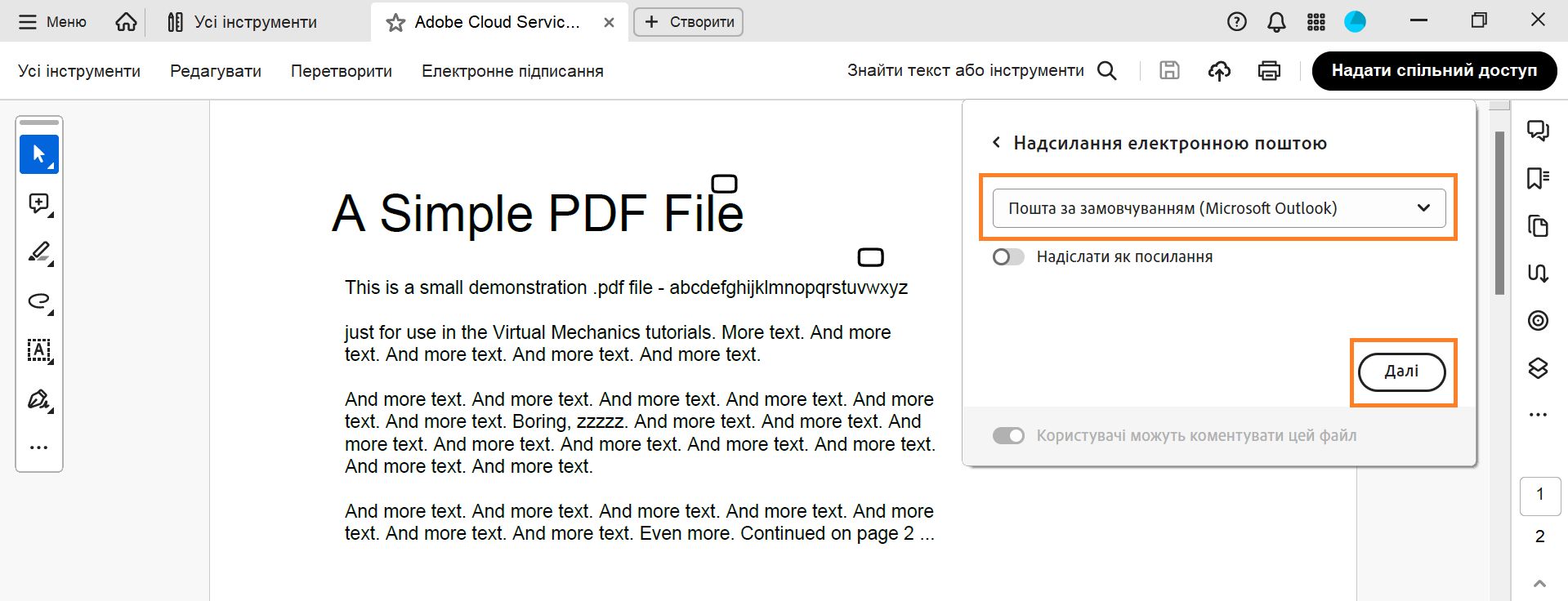Open the bookmarks panel in right sidebar
Image resolution: width=1568 pixels, height=601 pixels.
tap(1538, 178)
